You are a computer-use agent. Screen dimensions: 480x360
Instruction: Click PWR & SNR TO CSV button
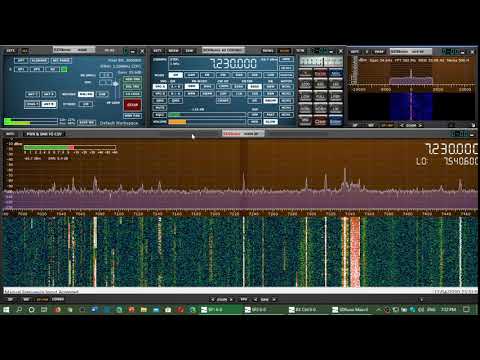coord(44,134)
